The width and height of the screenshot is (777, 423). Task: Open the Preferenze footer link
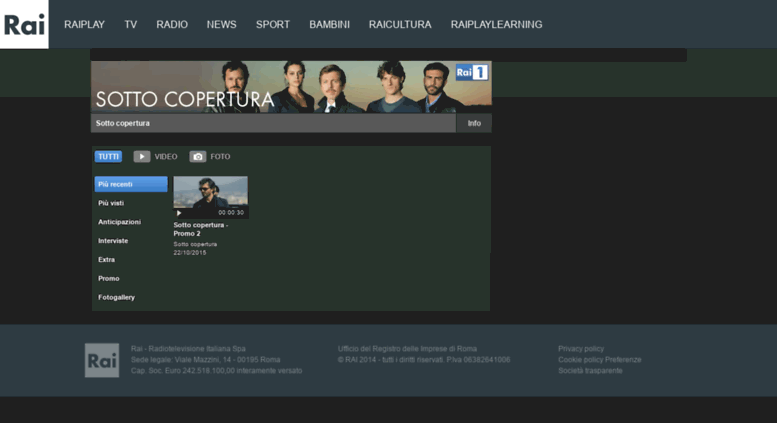(623, 360)
